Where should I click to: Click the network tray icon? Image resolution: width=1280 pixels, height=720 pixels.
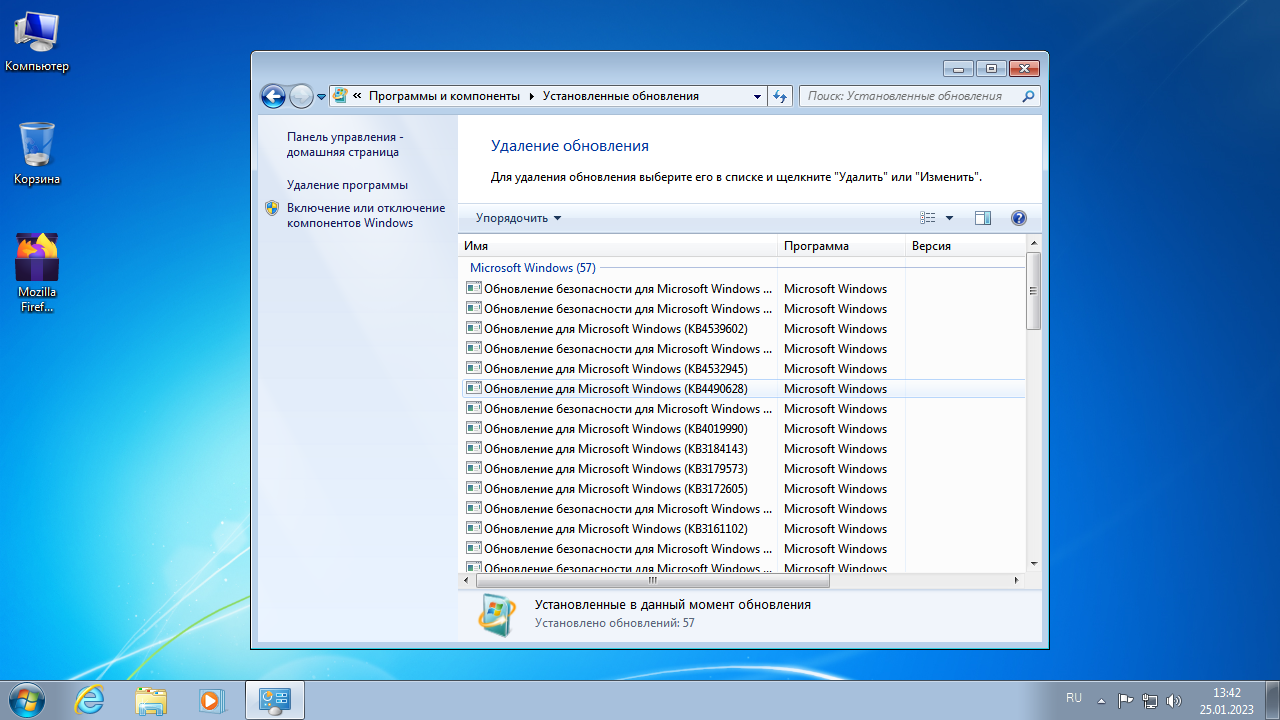coord(1150,700)
